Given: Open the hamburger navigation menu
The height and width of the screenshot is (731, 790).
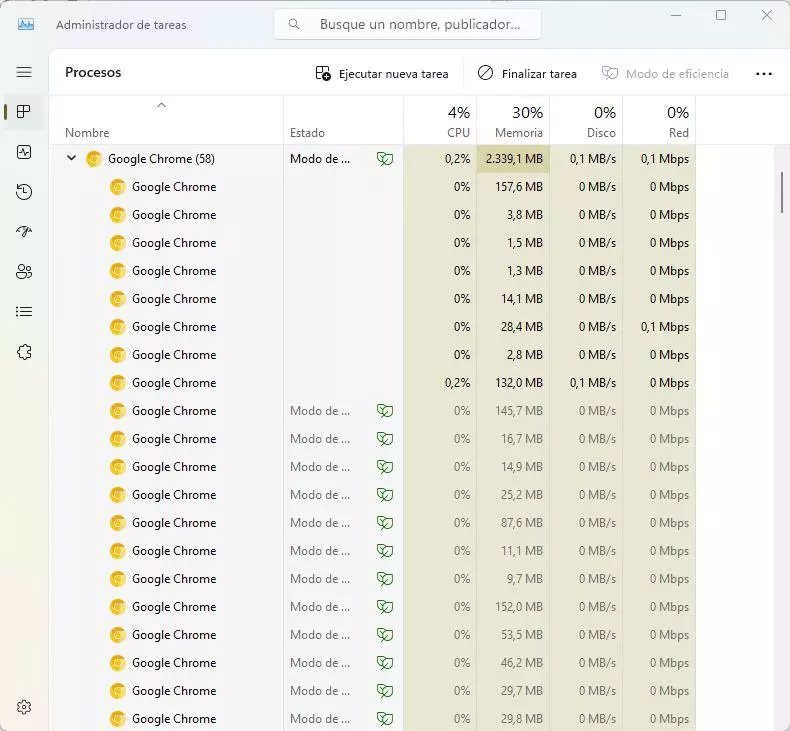Looking at the screenshot, I should [x=24, y=72].
